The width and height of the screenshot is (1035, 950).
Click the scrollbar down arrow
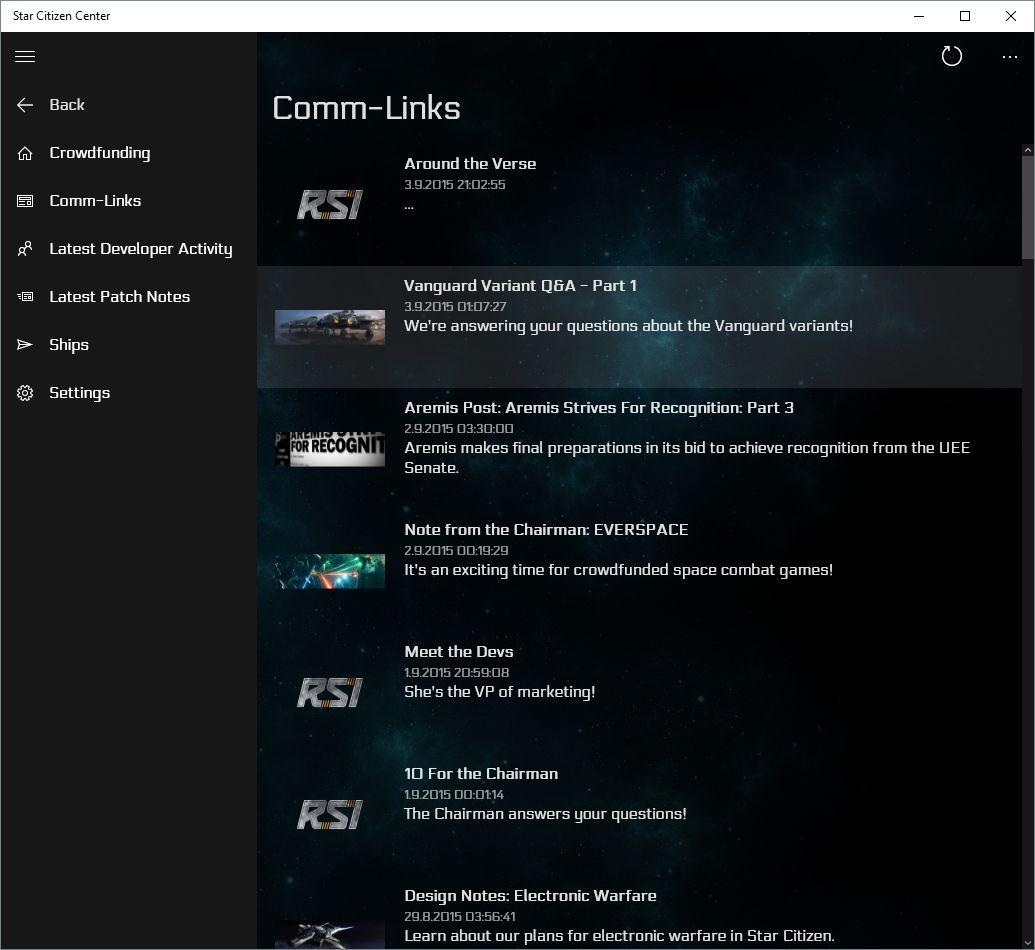click(x=1028, y=943)
